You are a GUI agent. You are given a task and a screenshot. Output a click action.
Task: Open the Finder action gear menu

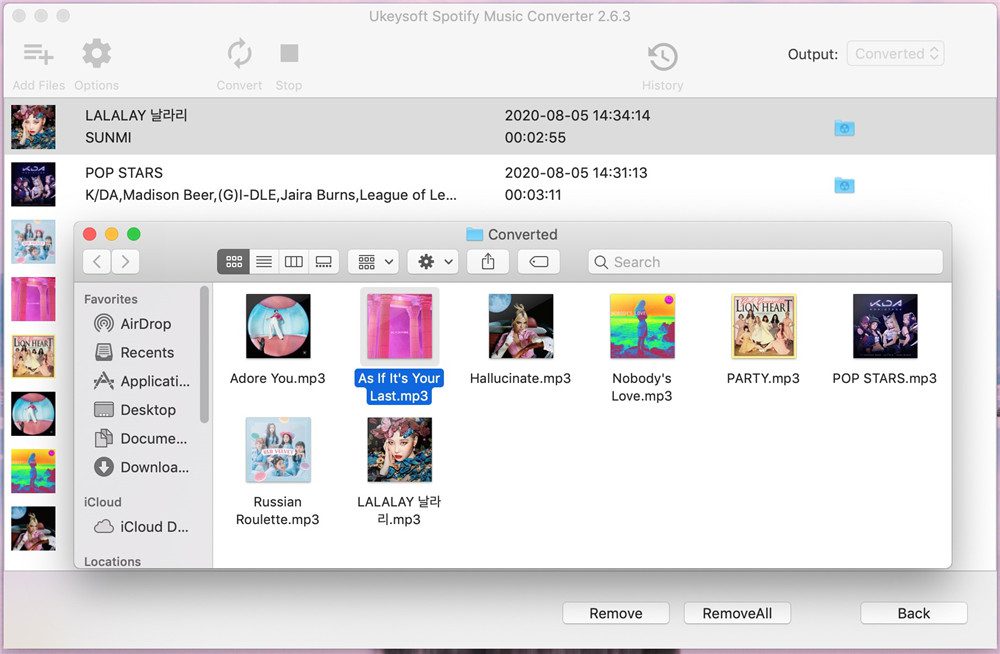tap(433, 262)
